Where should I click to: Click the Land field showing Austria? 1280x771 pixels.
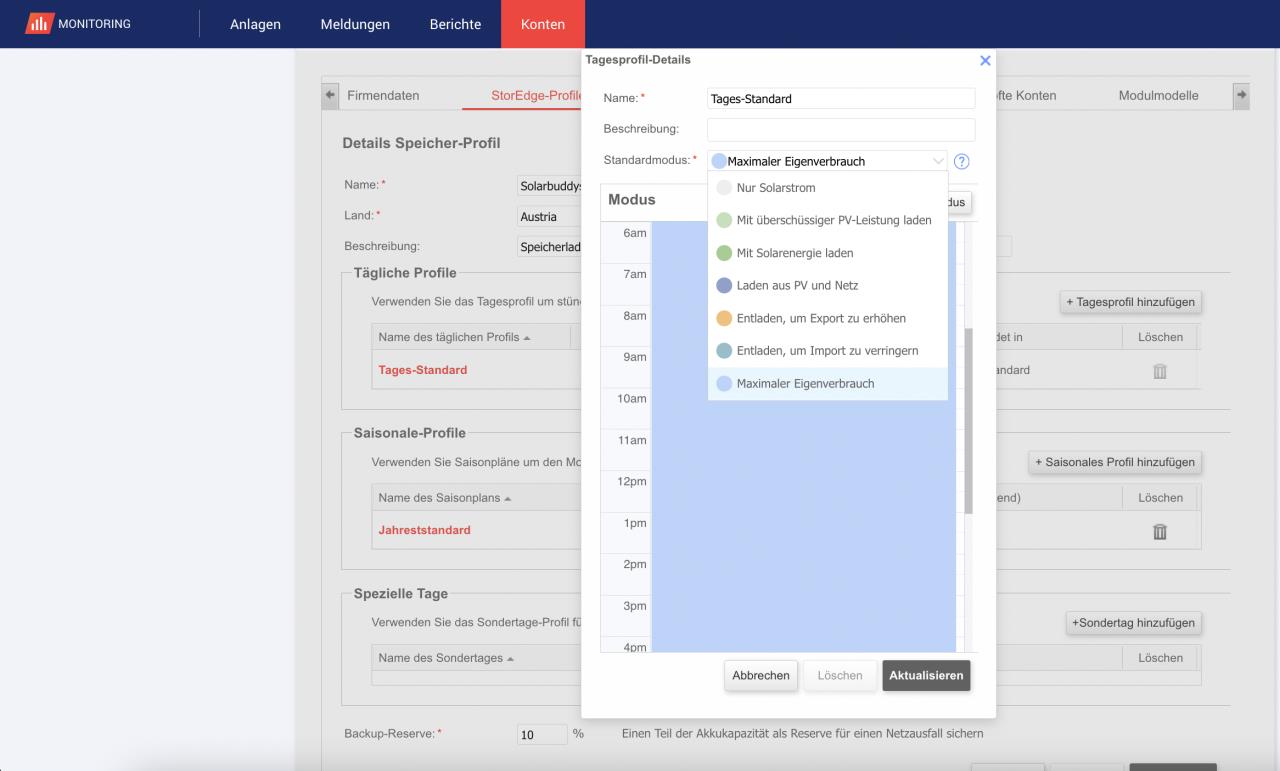coord(549,216)
